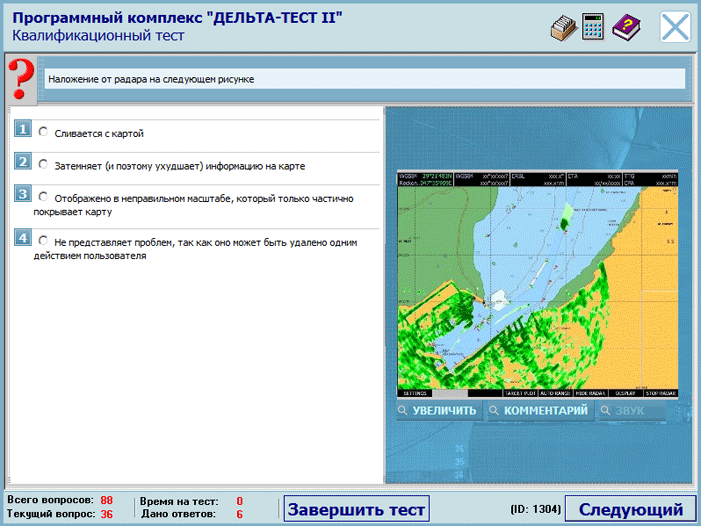Click the radar chart image thumbnail
This screenshot has height=526, width=701.
click(x=537, y=283)
